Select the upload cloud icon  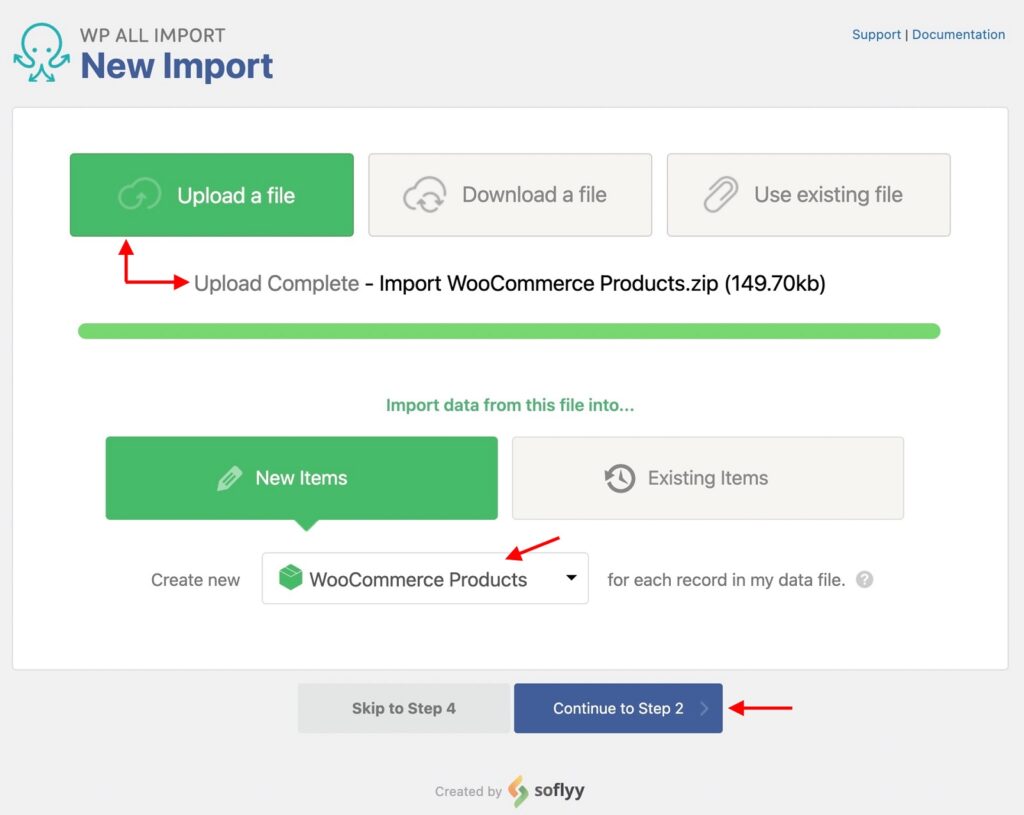[141, 194]
